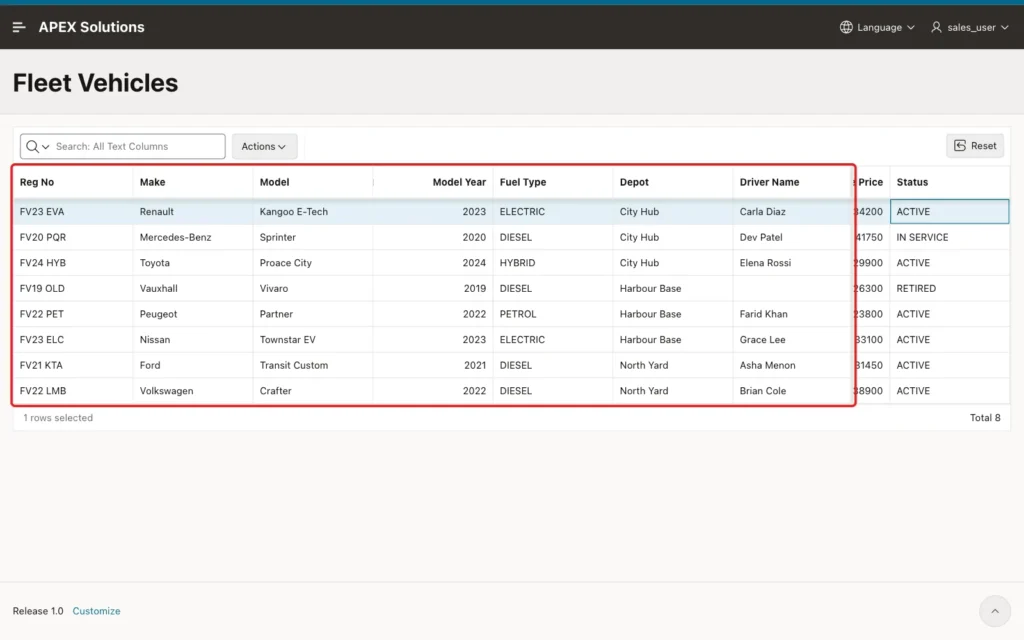Click the PETROL fuel type cell

click(x=552, y=313)
